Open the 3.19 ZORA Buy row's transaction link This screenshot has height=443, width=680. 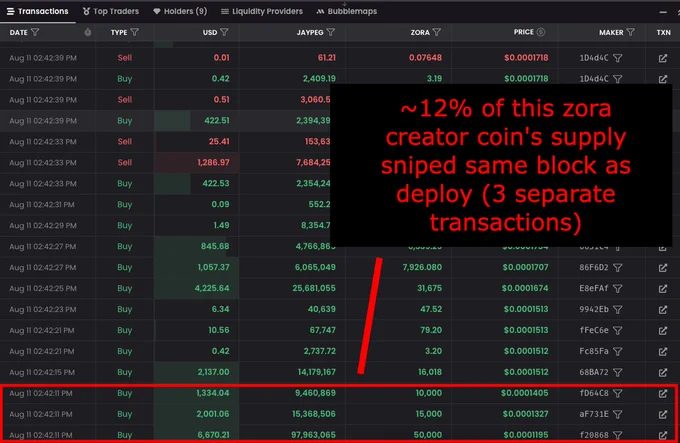pyautogui.click(x=663, y=79)
